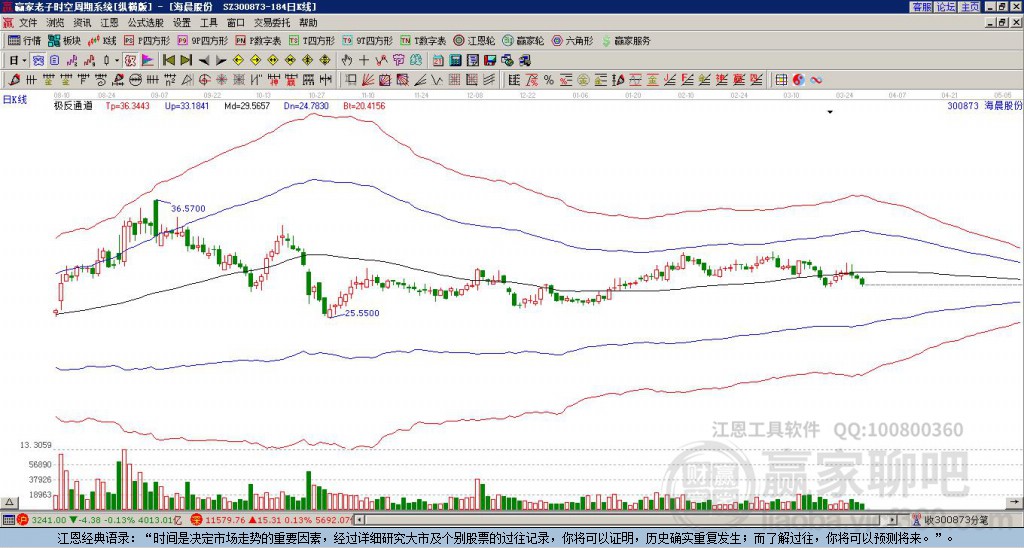
Task: Click the 300873 stock code label
Action: pos(963,105)
